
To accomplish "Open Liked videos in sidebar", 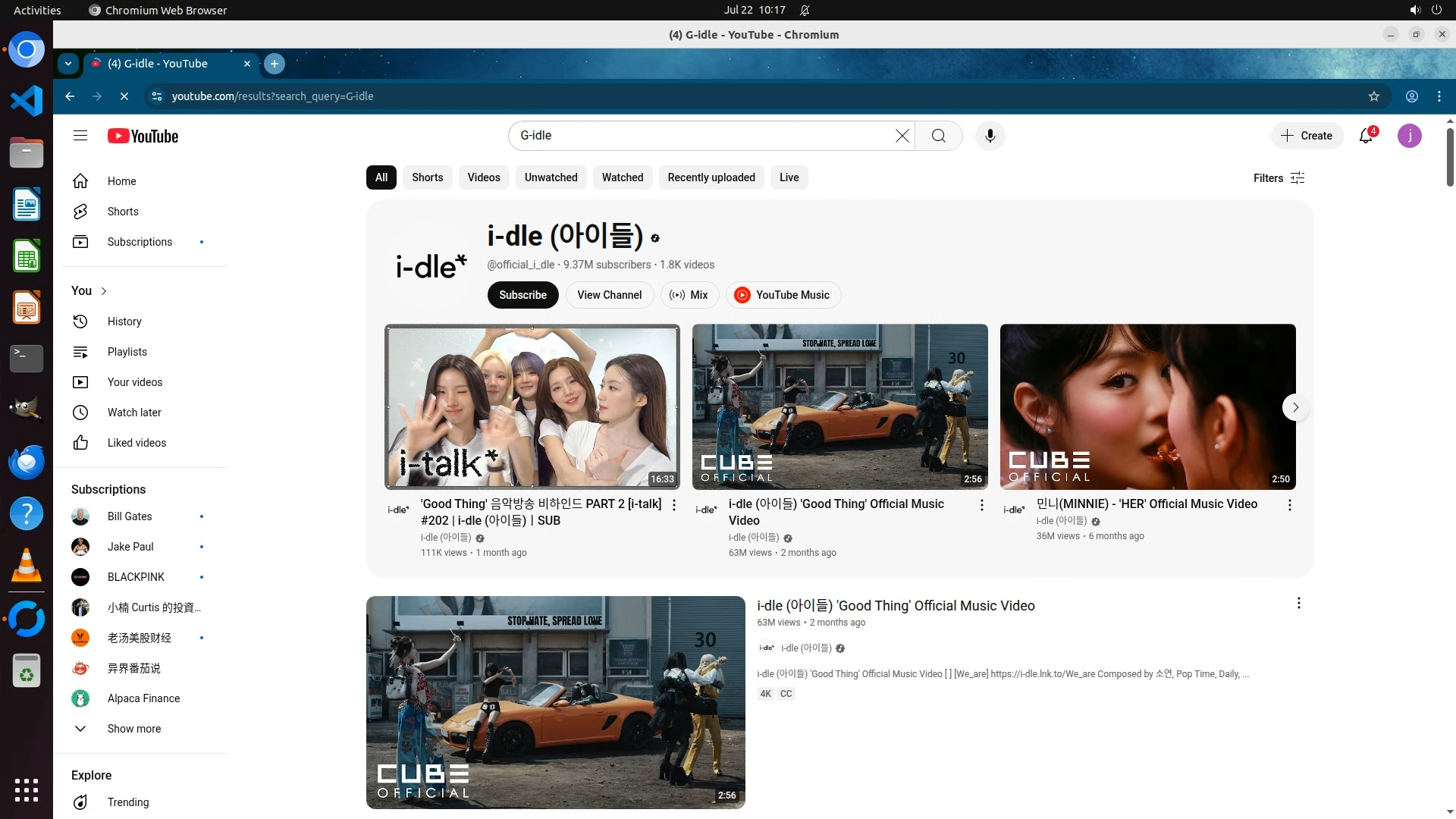I will coord(136,443).
